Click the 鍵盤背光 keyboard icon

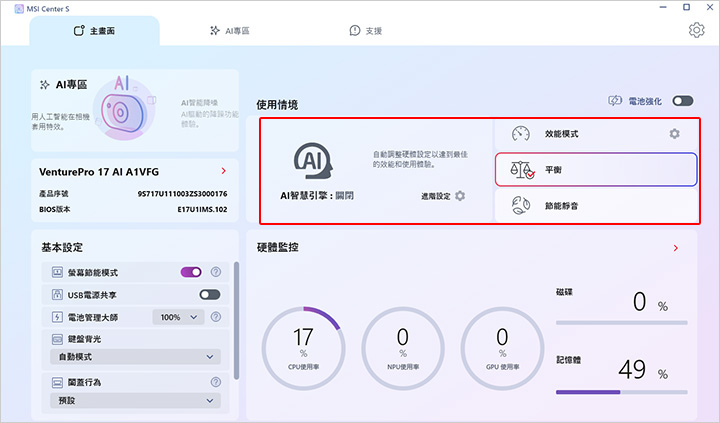[57, 339]
